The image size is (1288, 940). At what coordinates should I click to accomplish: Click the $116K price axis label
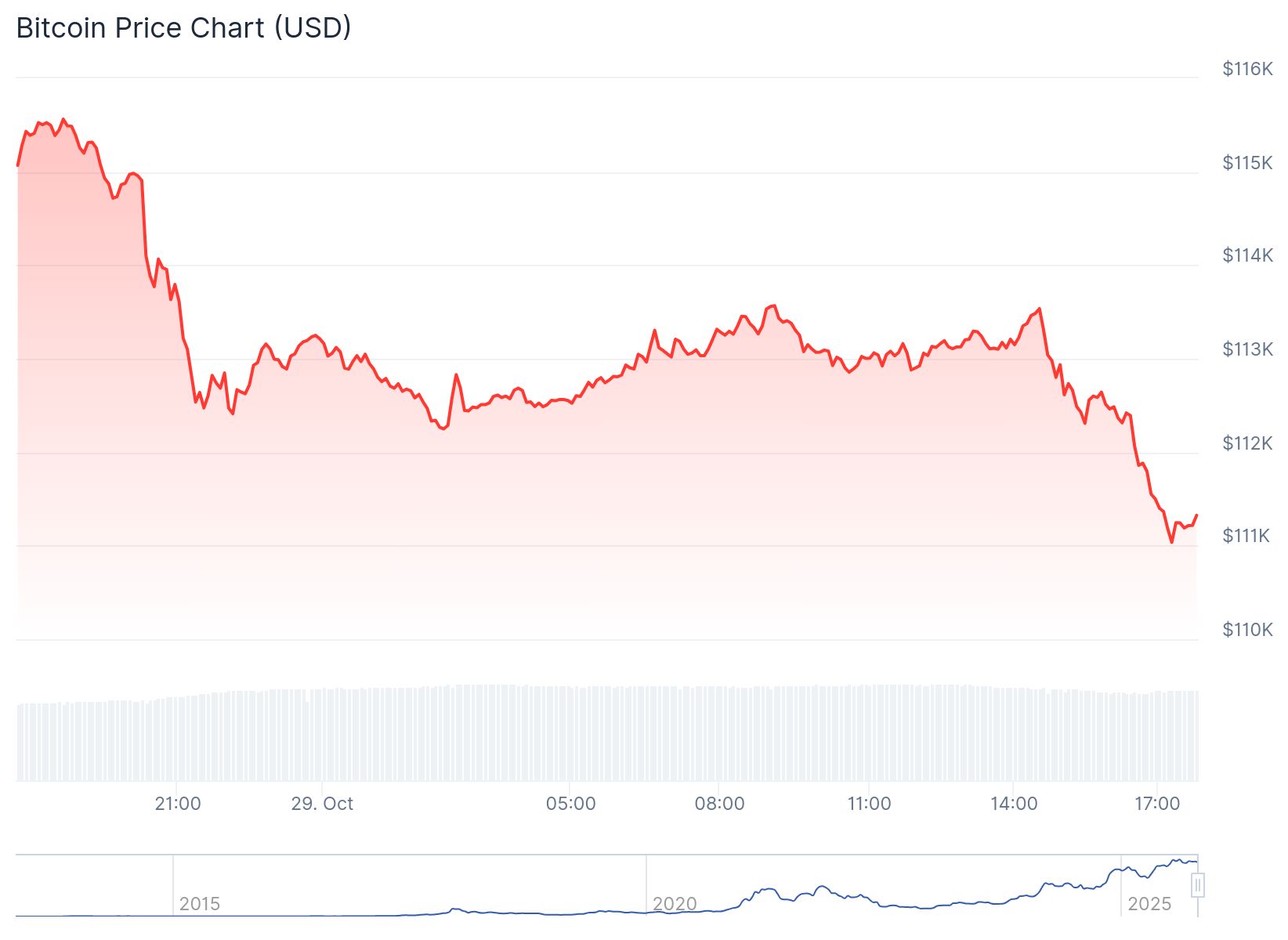pos(1247,69)
